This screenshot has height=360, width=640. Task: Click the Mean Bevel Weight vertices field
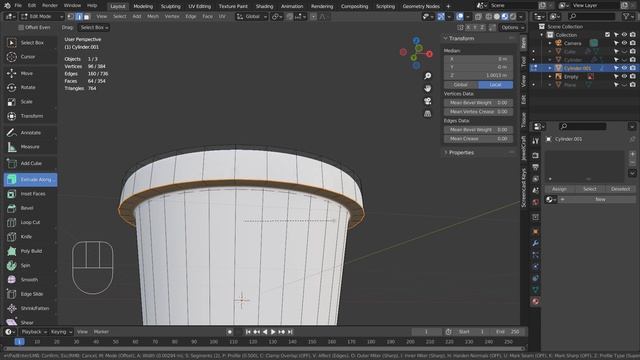click(x=478, y=102)
